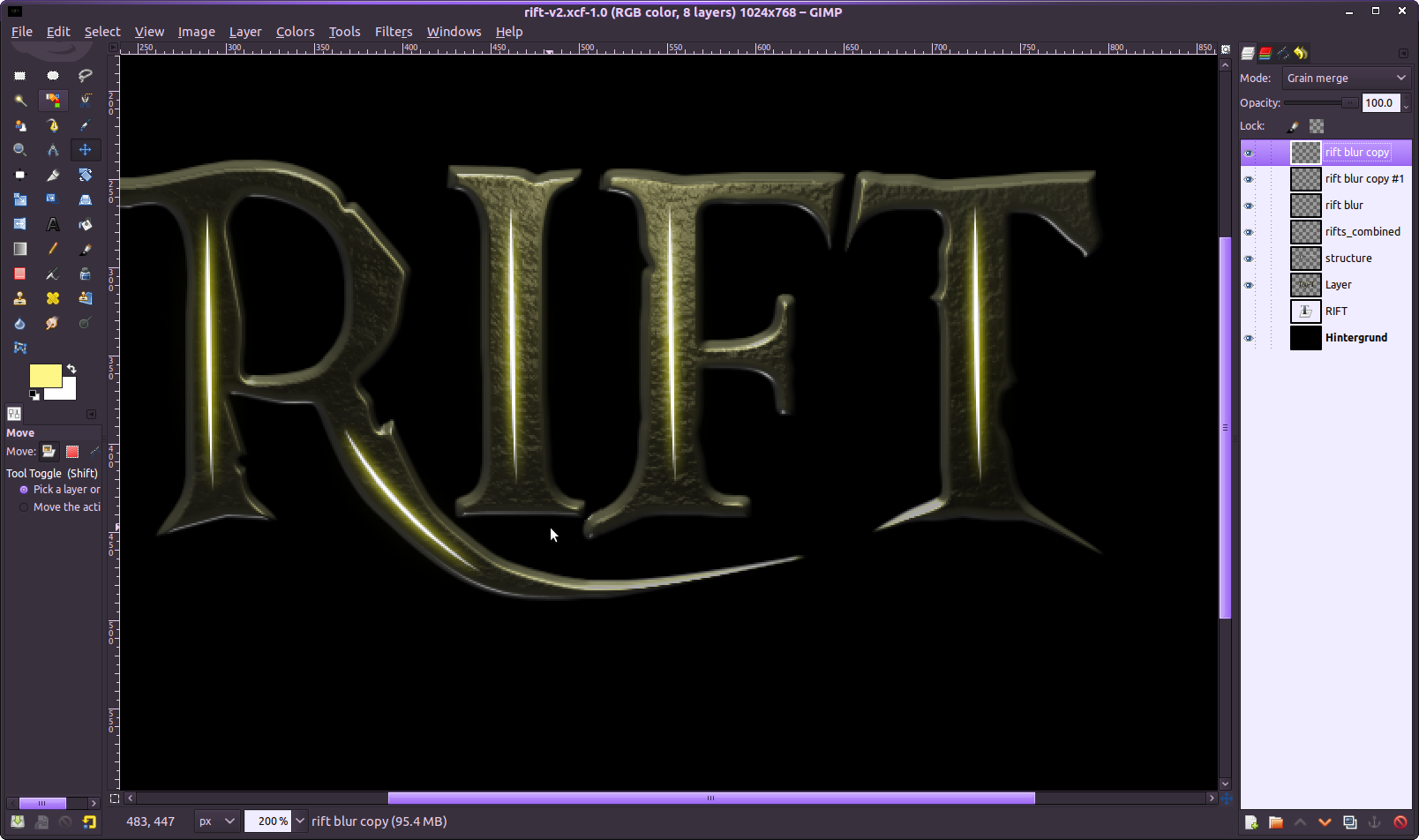Hide the Hintergrund layer
This screenshot has height=840, width=1419.
pyautogui.click(x=1249, y=338)
